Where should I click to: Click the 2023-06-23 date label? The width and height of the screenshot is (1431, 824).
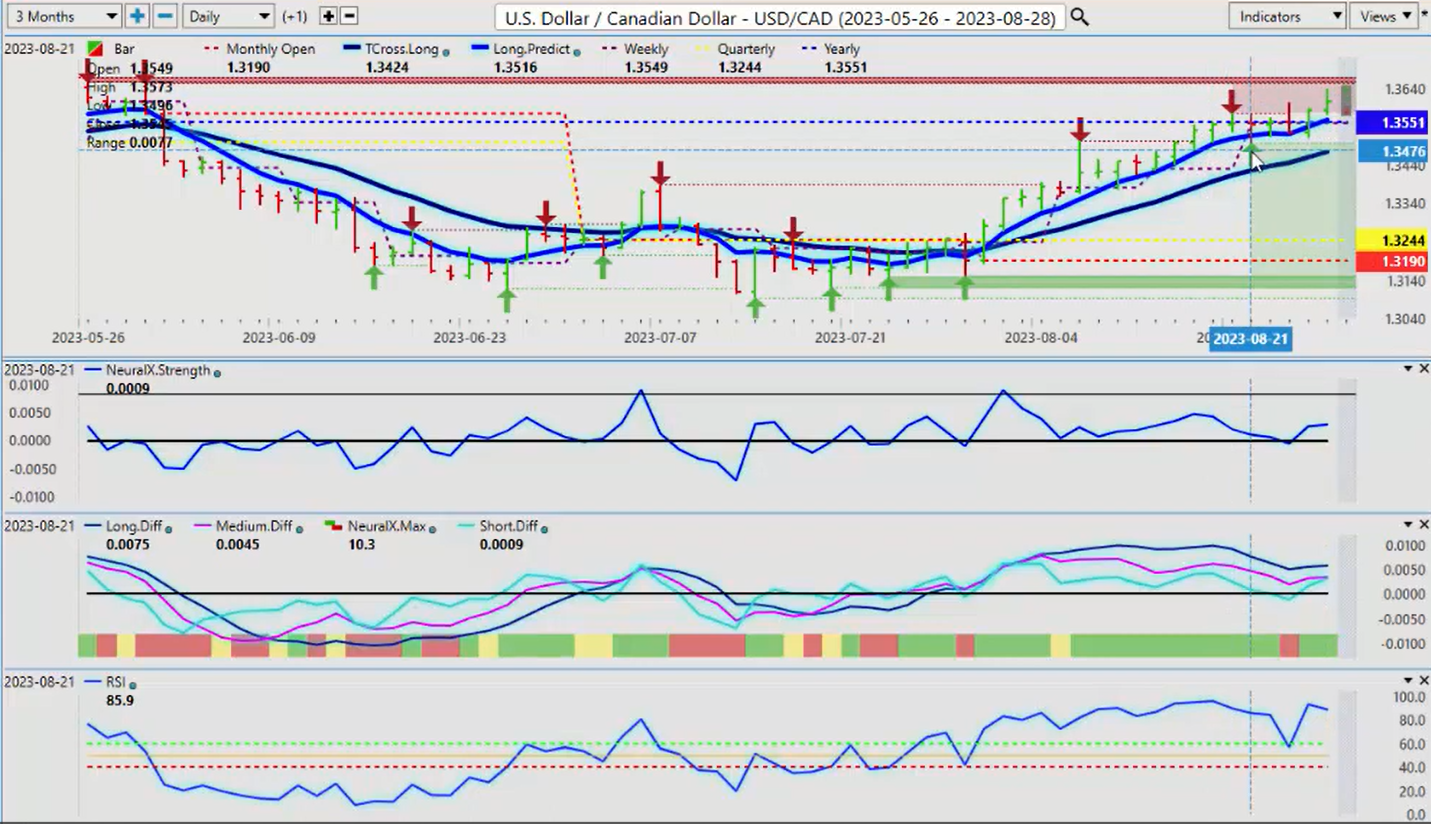pyautogui.click(x=469, y=338)
